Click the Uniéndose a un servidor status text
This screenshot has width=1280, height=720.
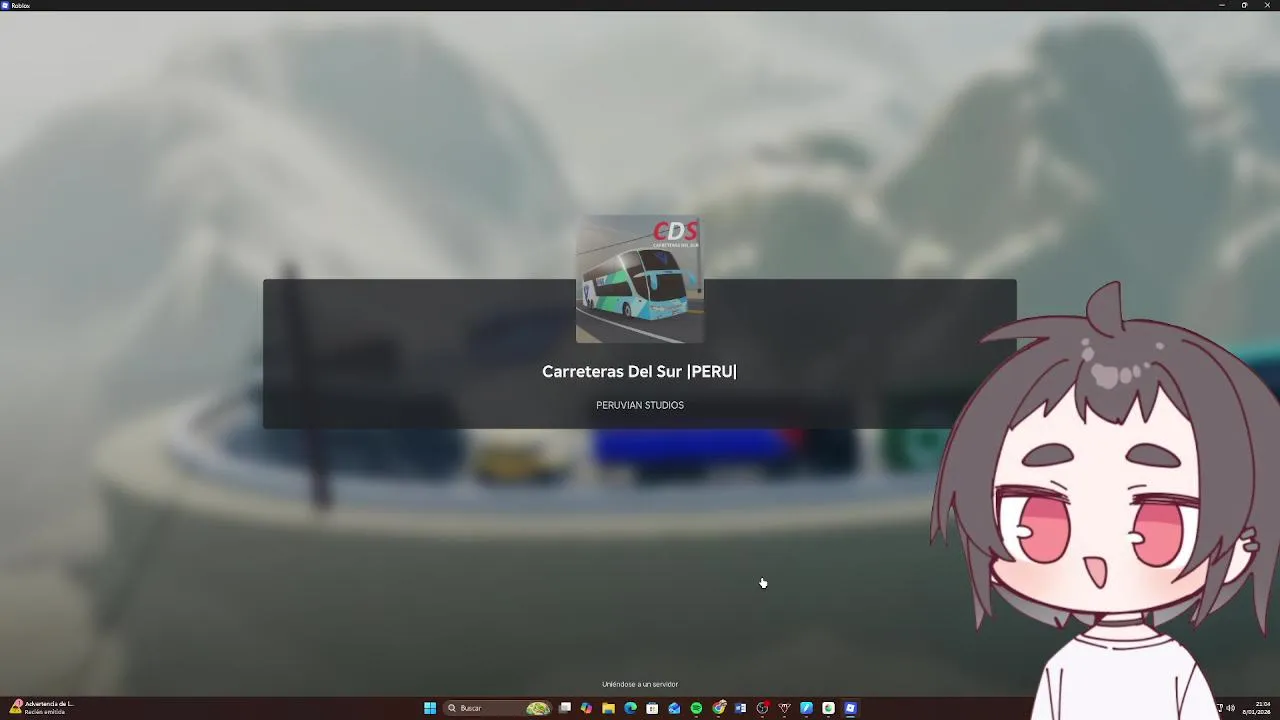pyautogui.click(x=640, y=684)
